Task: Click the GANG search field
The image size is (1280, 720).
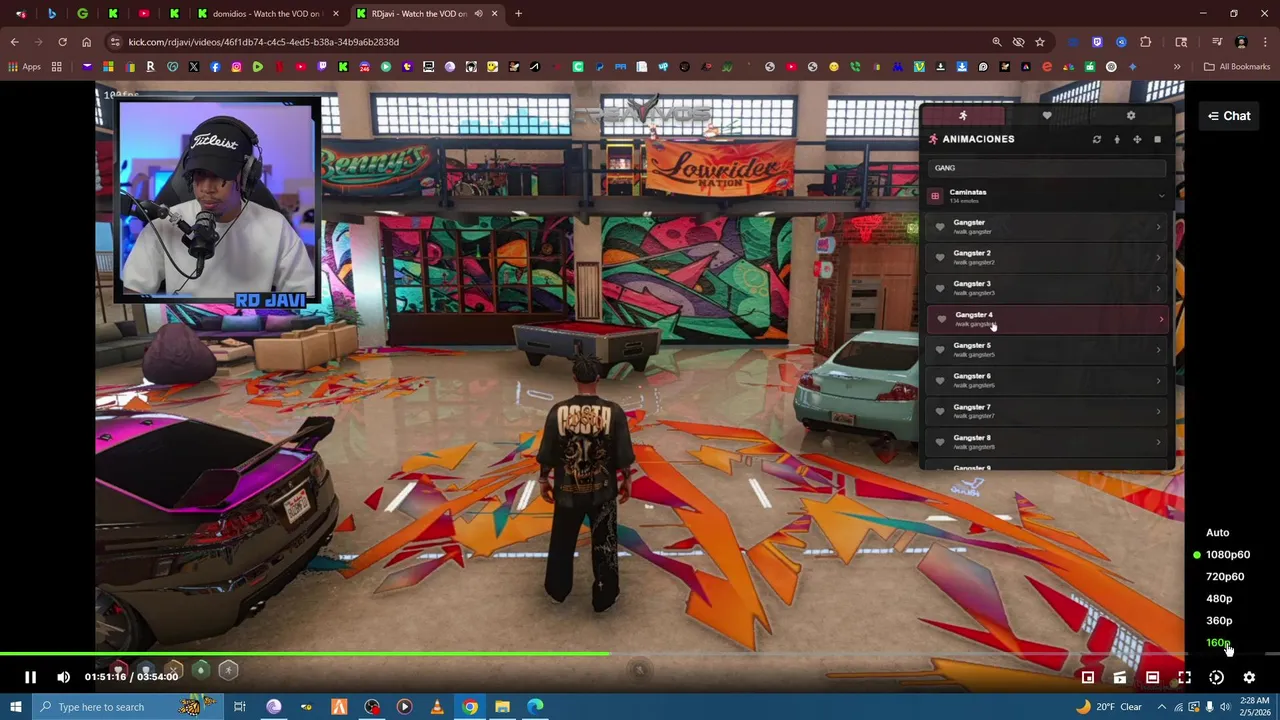Action: 1047,168
